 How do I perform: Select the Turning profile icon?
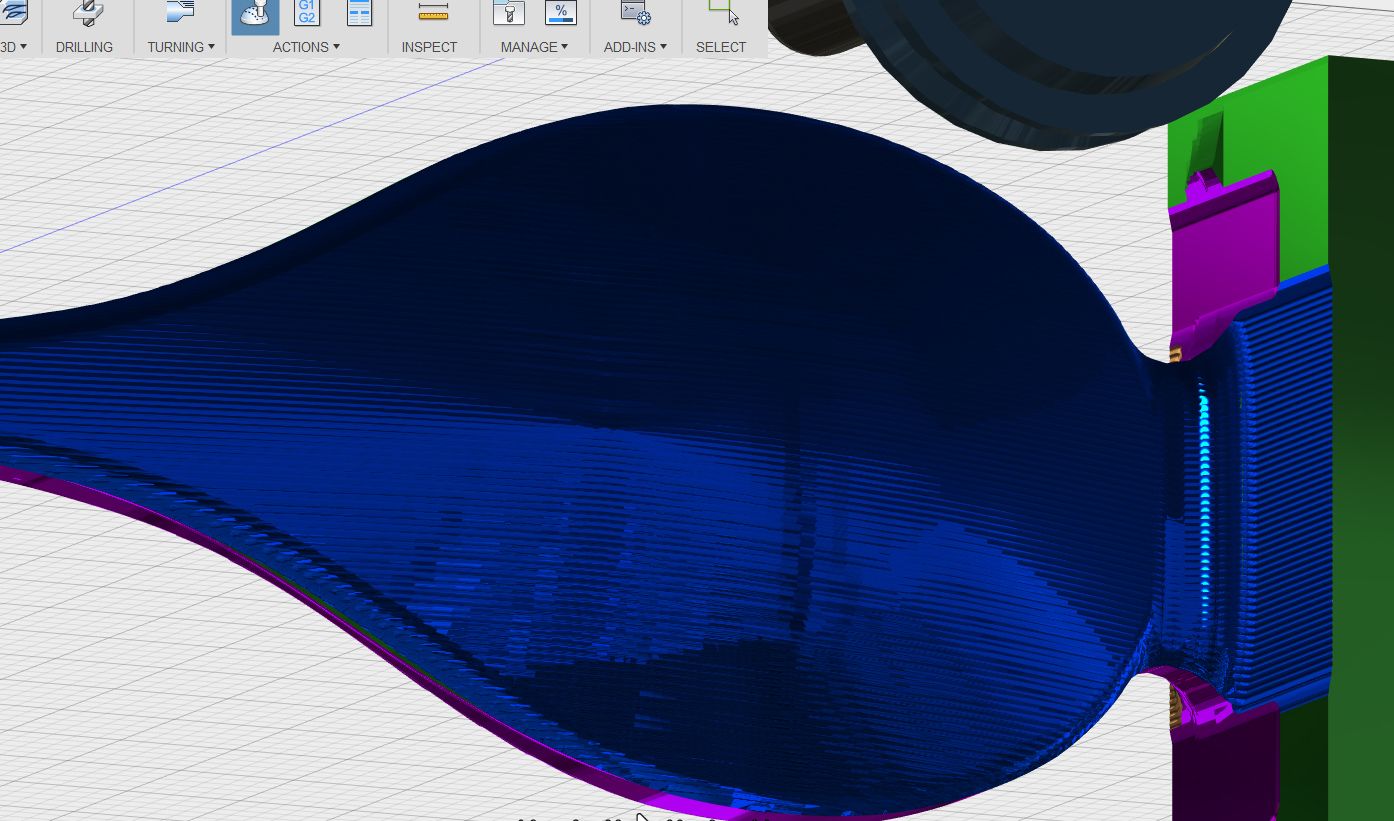coord(180,12)
